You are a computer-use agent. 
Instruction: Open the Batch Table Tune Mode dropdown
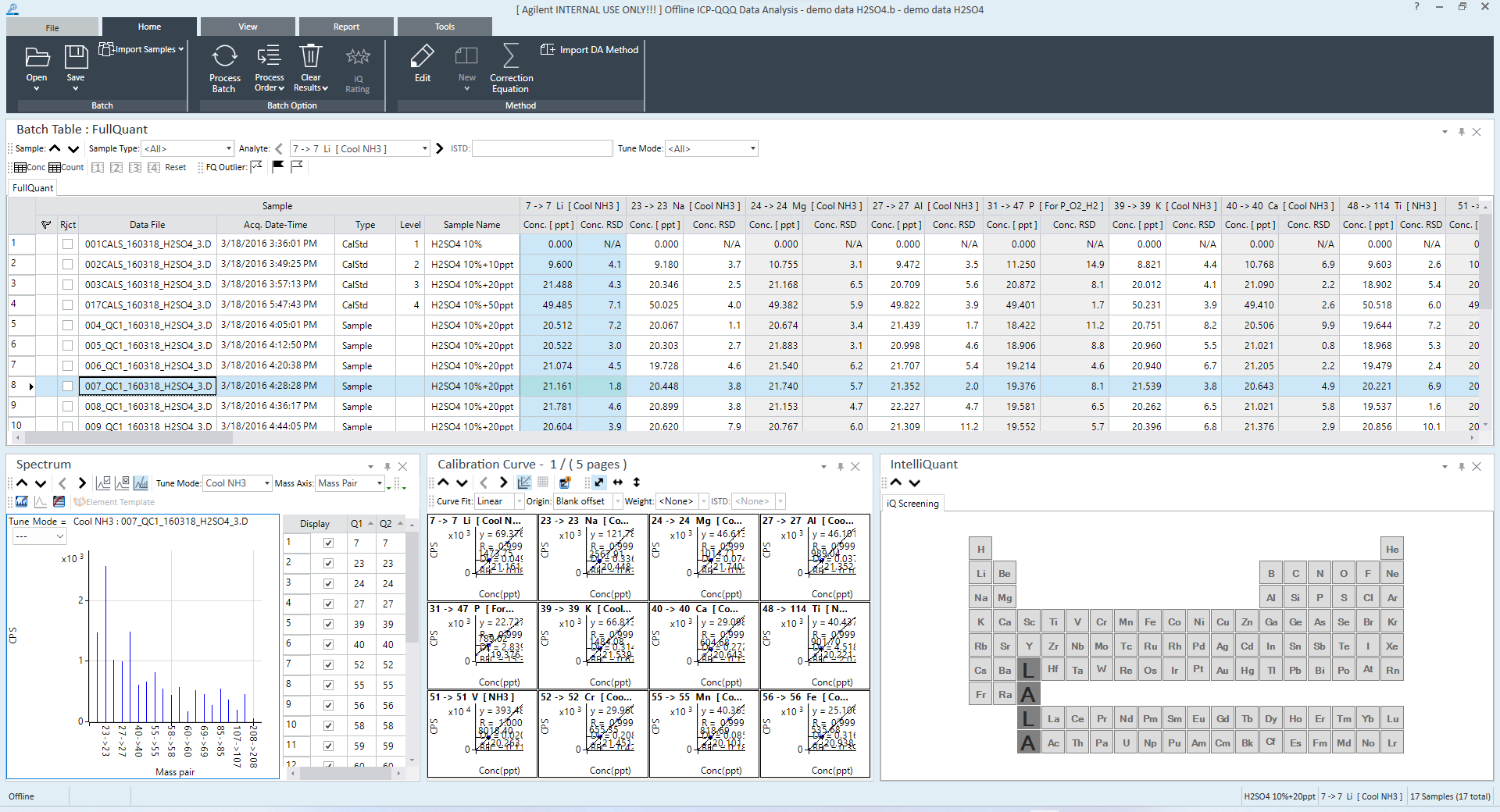coord(712,148)
